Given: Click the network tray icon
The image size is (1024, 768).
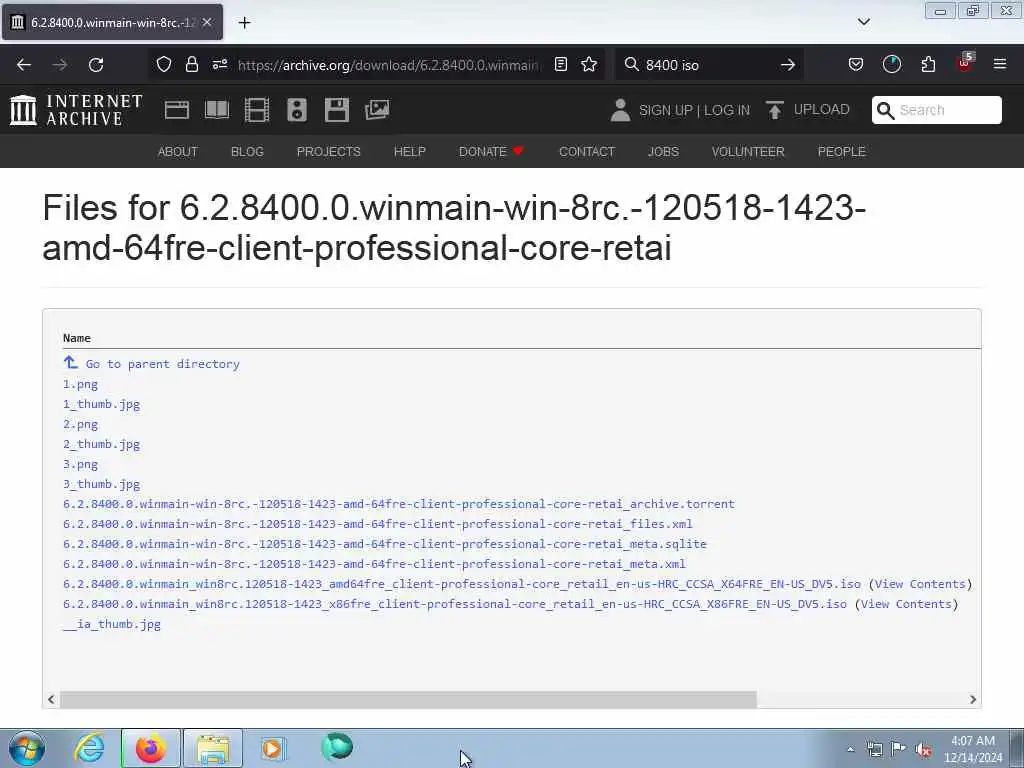Looking at the screenshot, I should point(874,750).
